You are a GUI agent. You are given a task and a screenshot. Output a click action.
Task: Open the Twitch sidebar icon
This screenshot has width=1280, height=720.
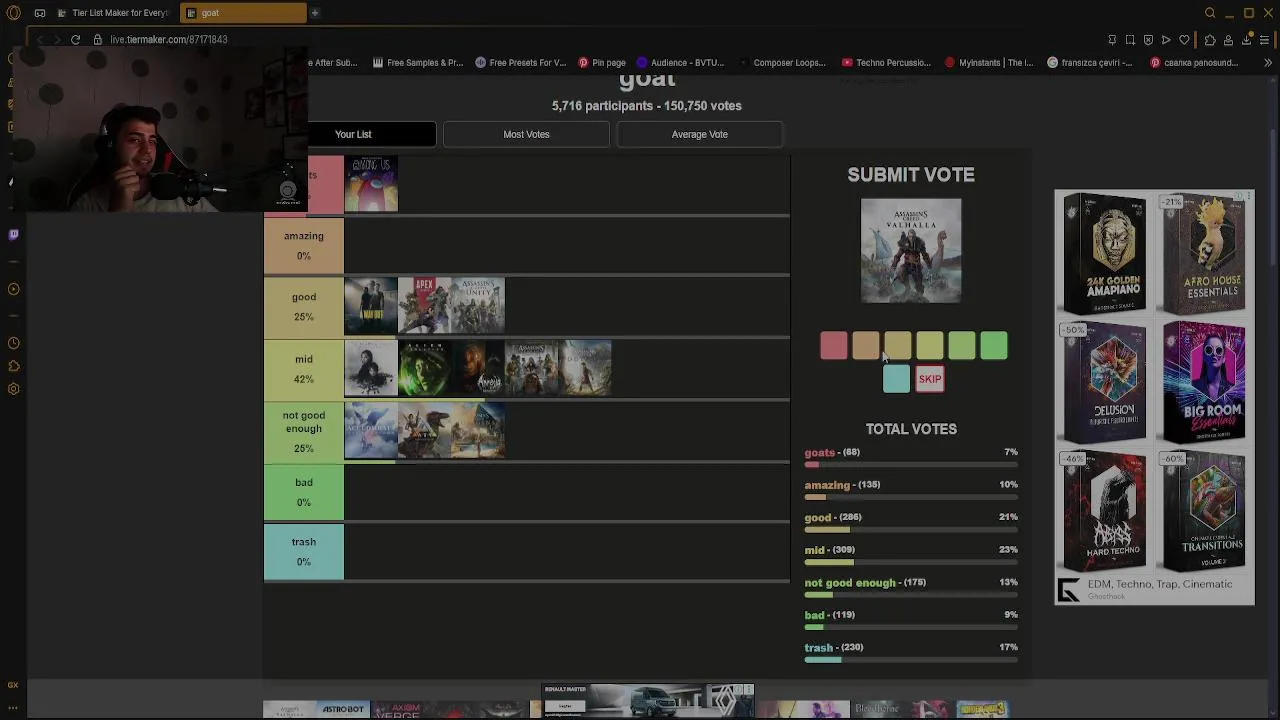(x=13, y=235)
